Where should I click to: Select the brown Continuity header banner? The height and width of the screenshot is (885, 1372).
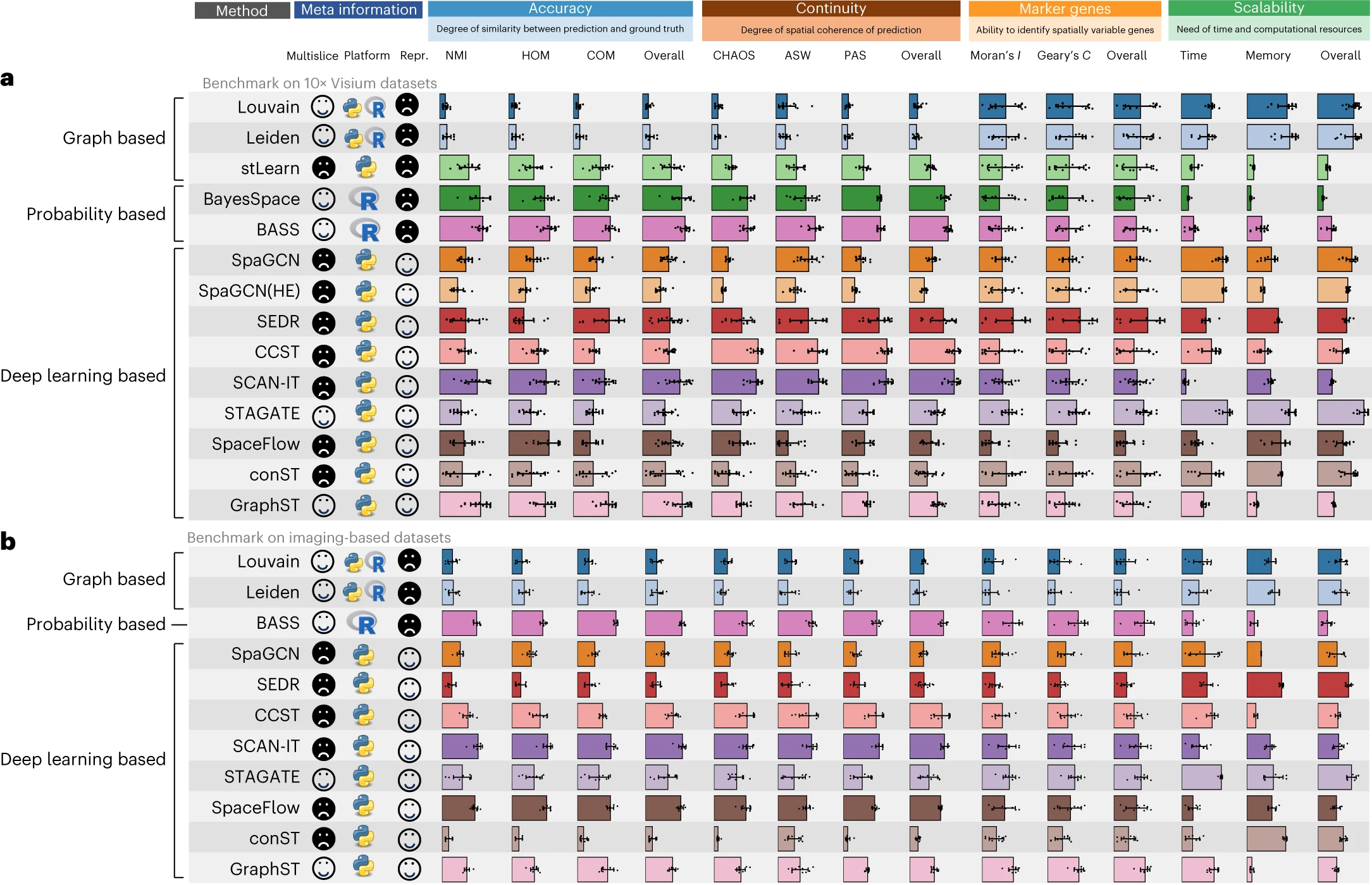pos(831,8)
